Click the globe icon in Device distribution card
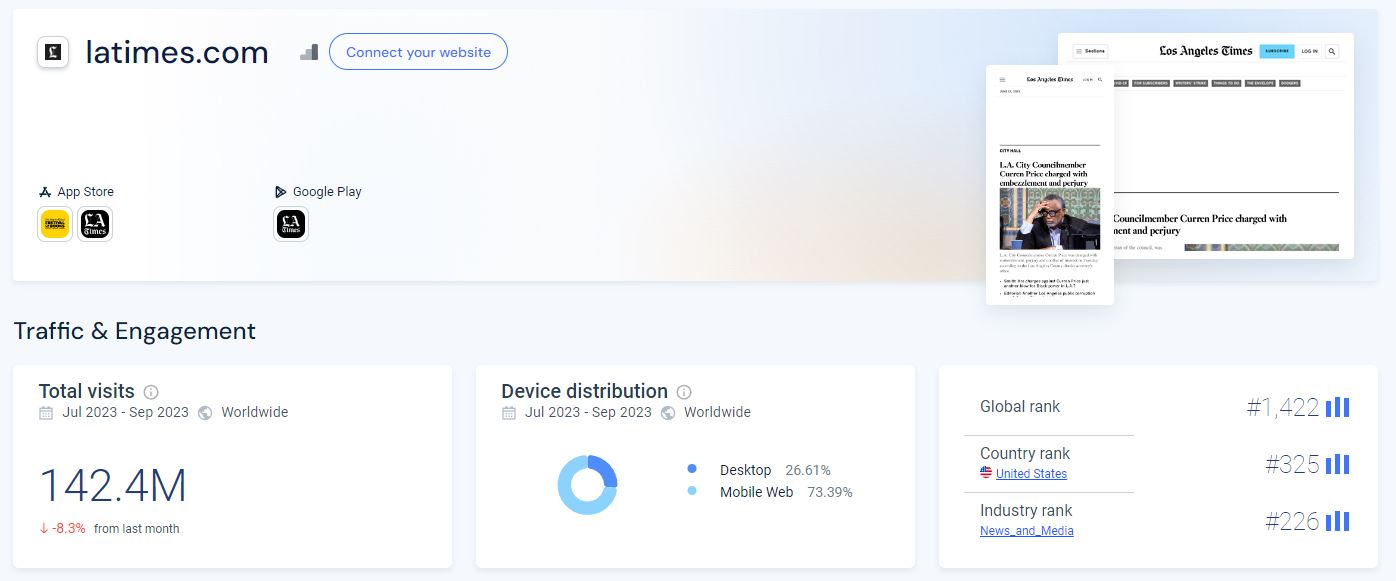The width and height of the screenshot is (1396, 581). pos(668,413)
